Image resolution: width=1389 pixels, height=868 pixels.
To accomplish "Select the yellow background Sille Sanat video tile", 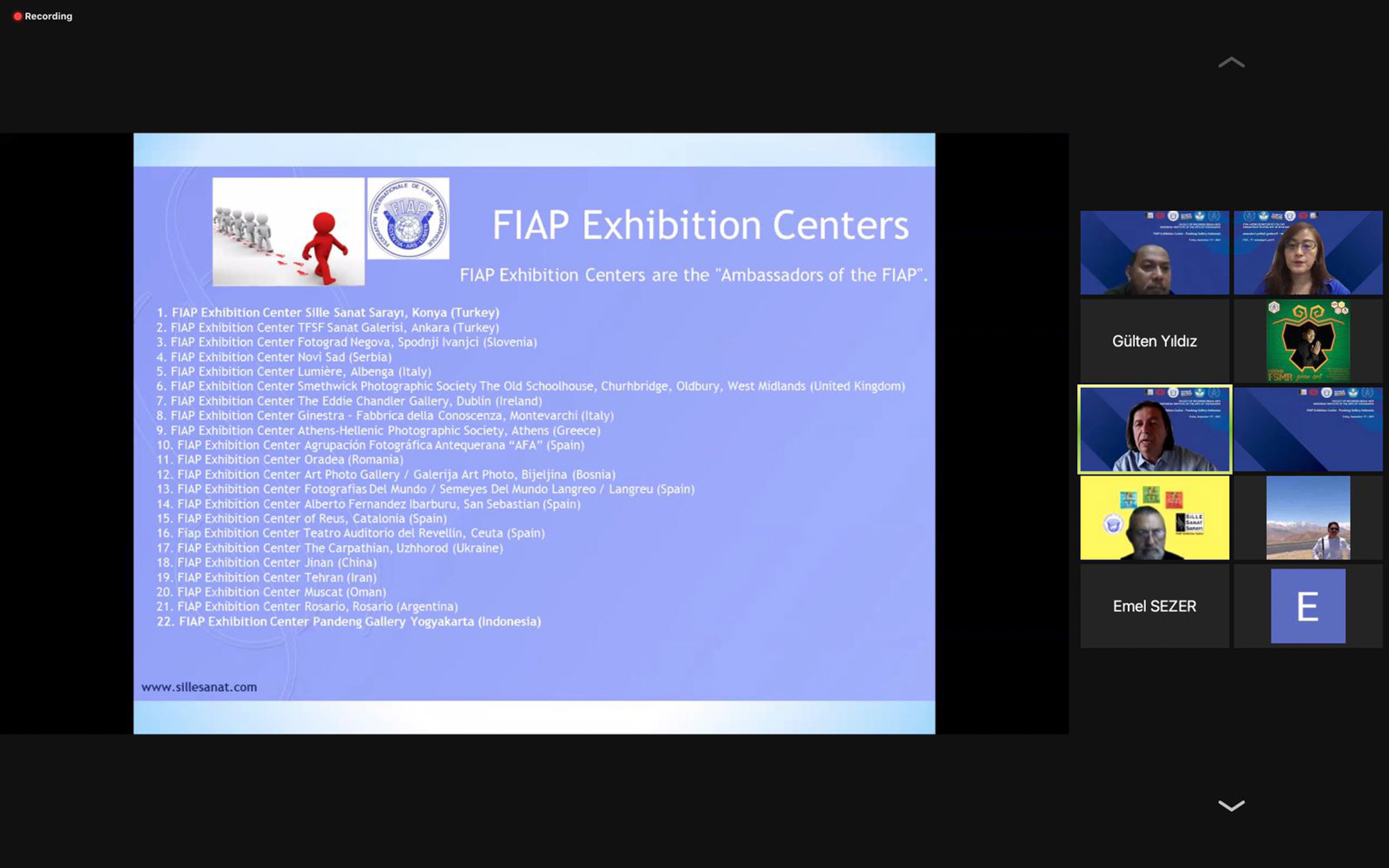I will pos(1154,517).
